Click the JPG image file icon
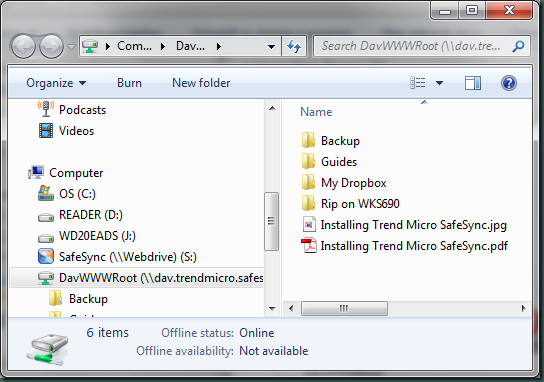 pyautogui.click(x=309, y=224)
